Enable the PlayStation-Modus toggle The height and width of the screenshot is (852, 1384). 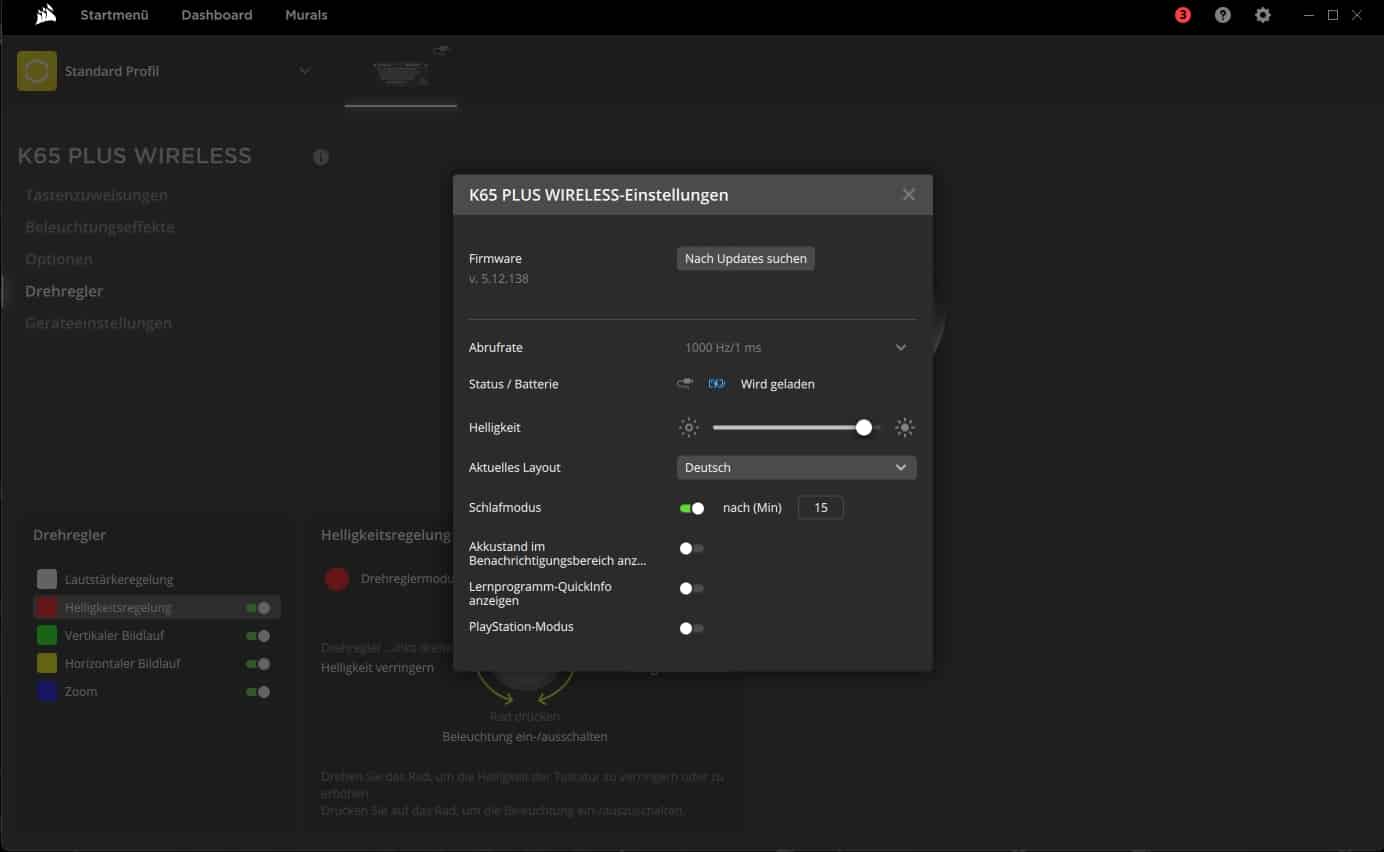coord(692,628)
